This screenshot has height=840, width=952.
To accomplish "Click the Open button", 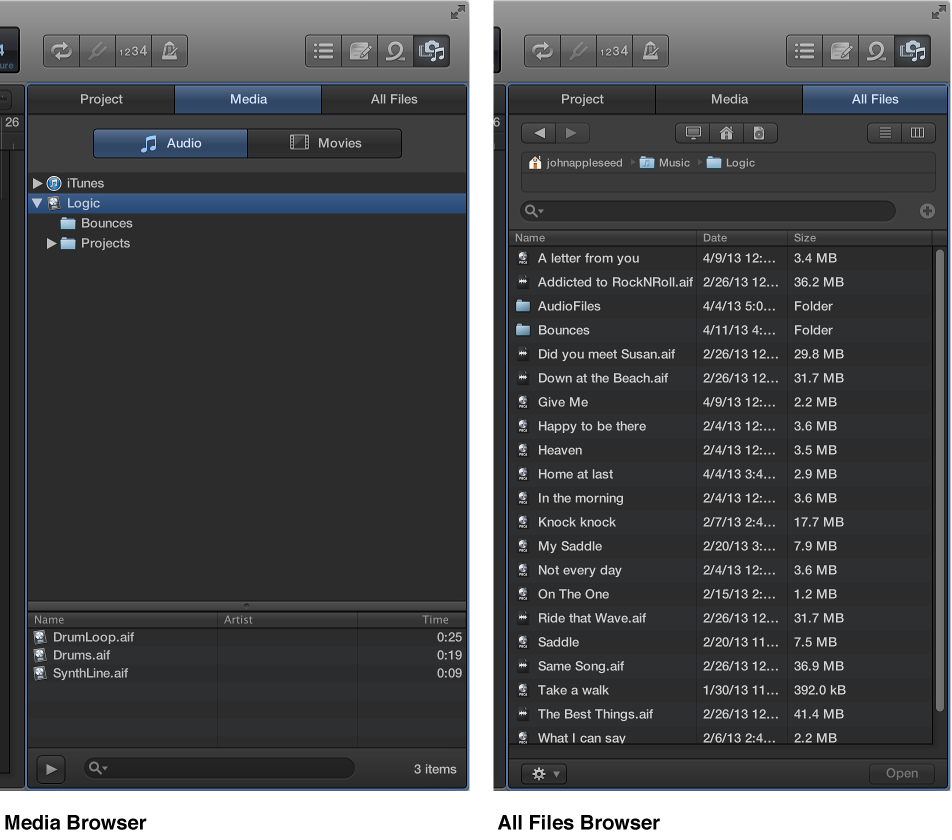I will tap(900, 773).
